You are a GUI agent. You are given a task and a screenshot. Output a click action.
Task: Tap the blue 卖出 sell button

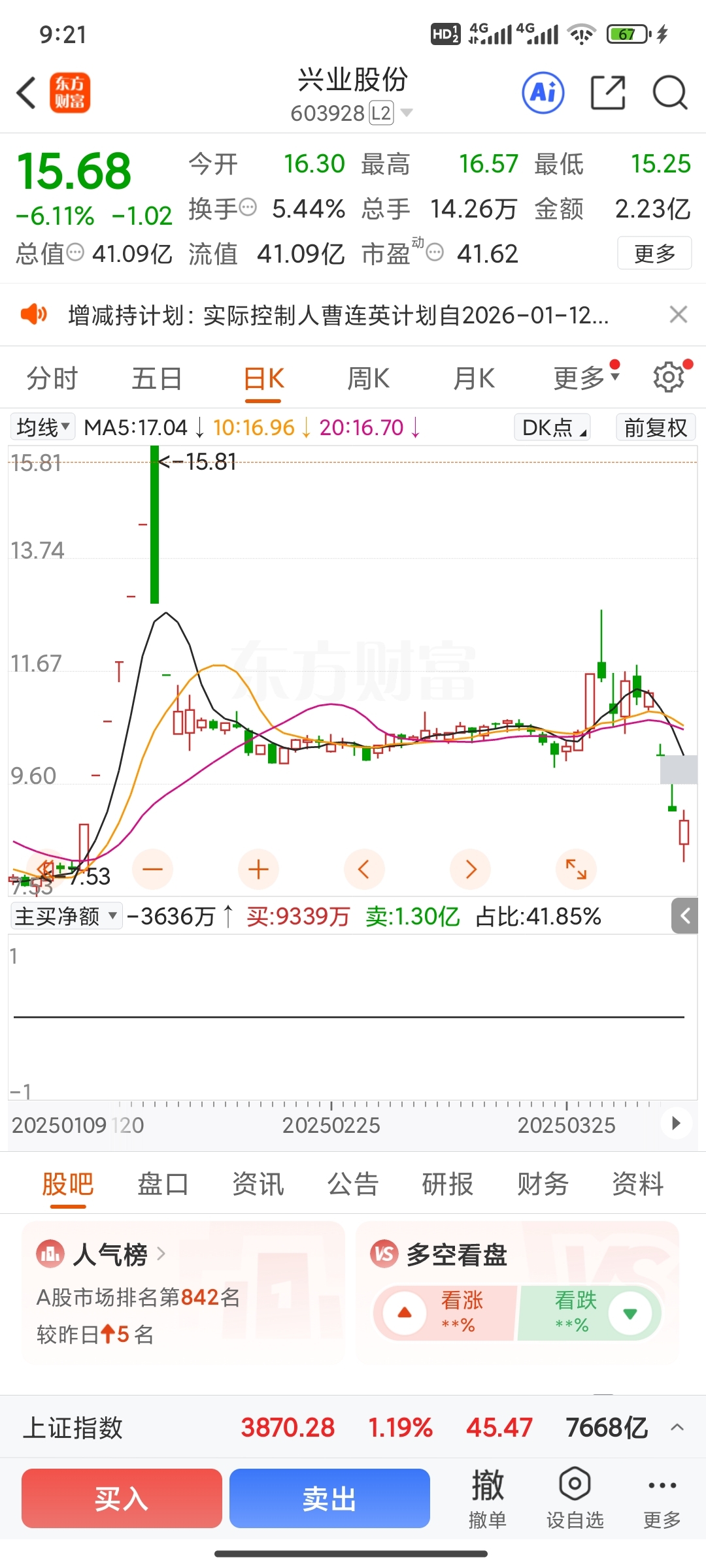329,1498
